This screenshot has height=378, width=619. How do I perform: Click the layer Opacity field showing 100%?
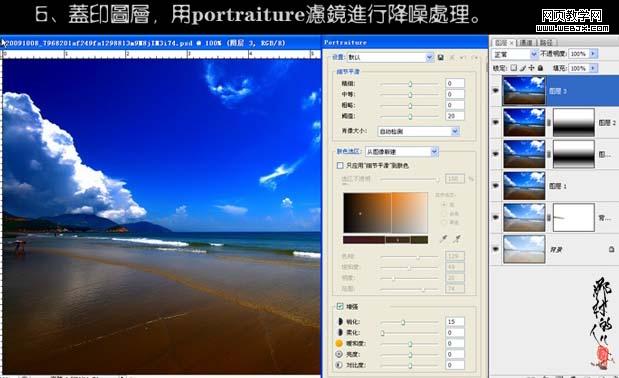click(579, 54)
